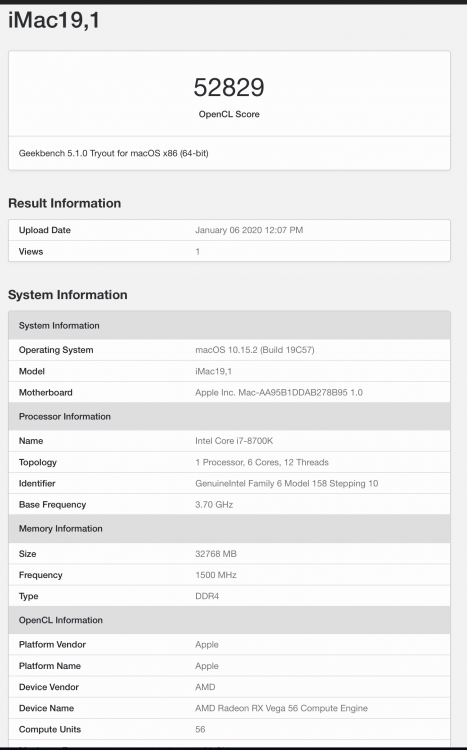
Task: Click the Processor Information table header
Action: [229, 416]
